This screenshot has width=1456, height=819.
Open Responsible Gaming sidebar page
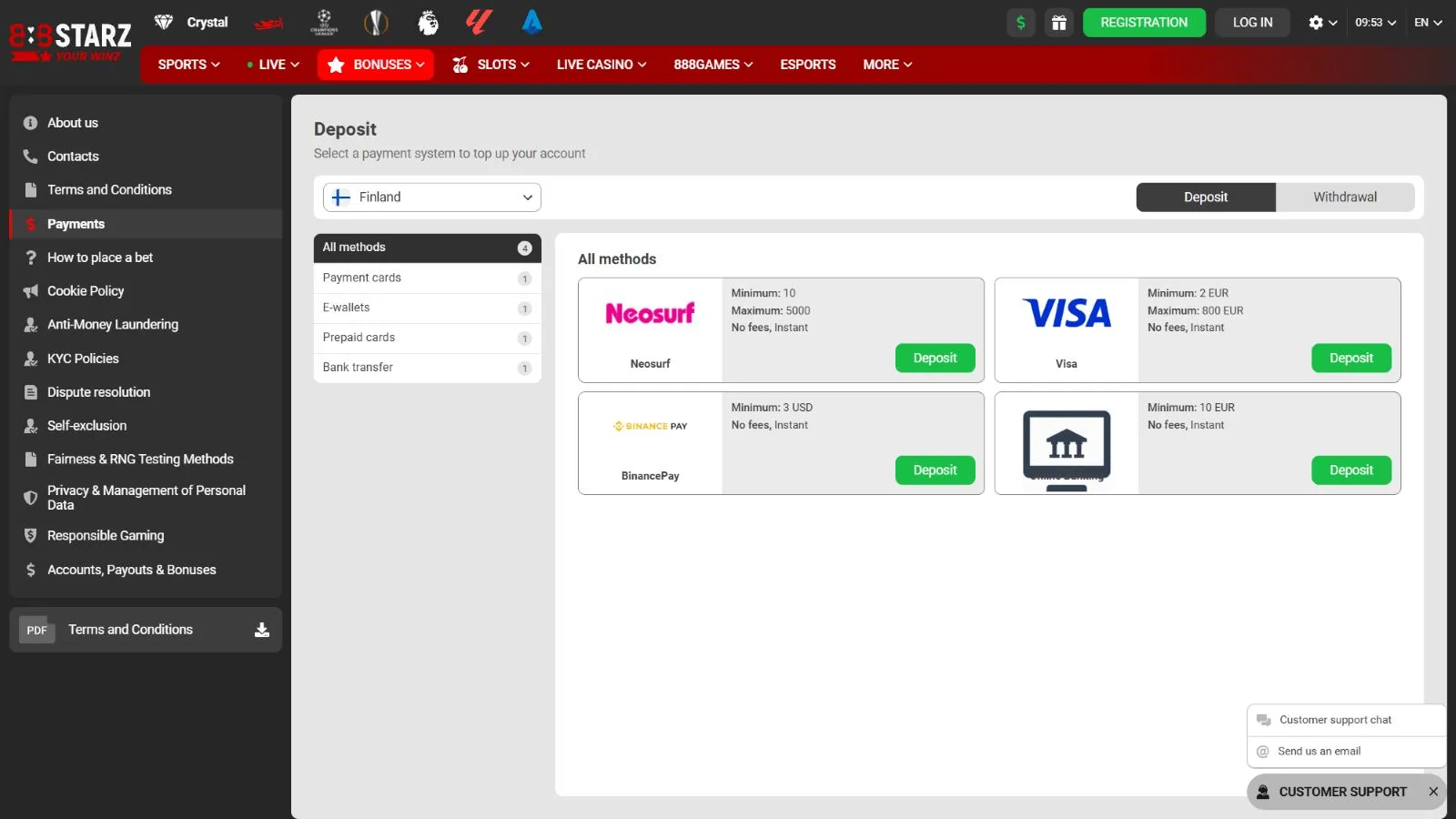tap(106, 536)
